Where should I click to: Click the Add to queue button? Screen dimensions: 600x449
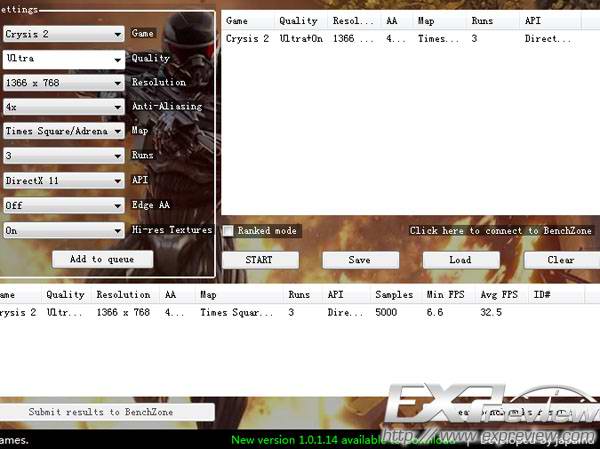pos(104,259)
